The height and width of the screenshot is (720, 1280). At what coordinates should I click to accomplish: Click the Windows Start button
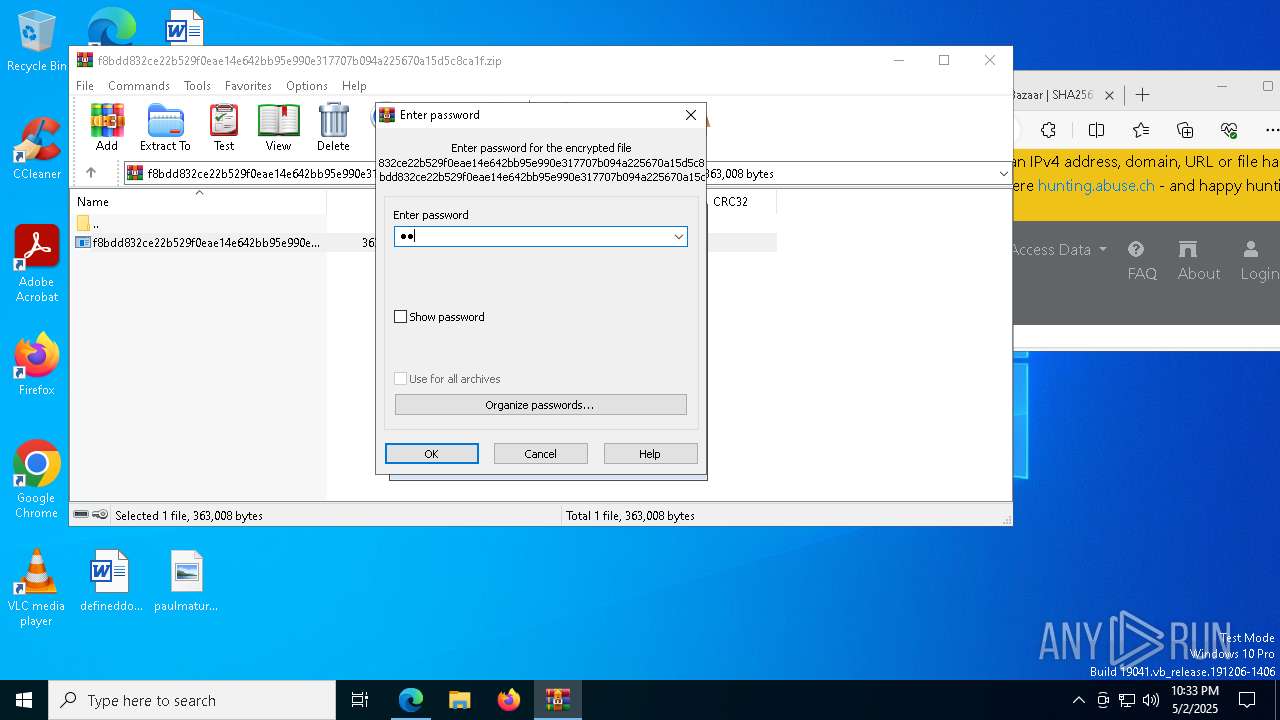(24, 700)
